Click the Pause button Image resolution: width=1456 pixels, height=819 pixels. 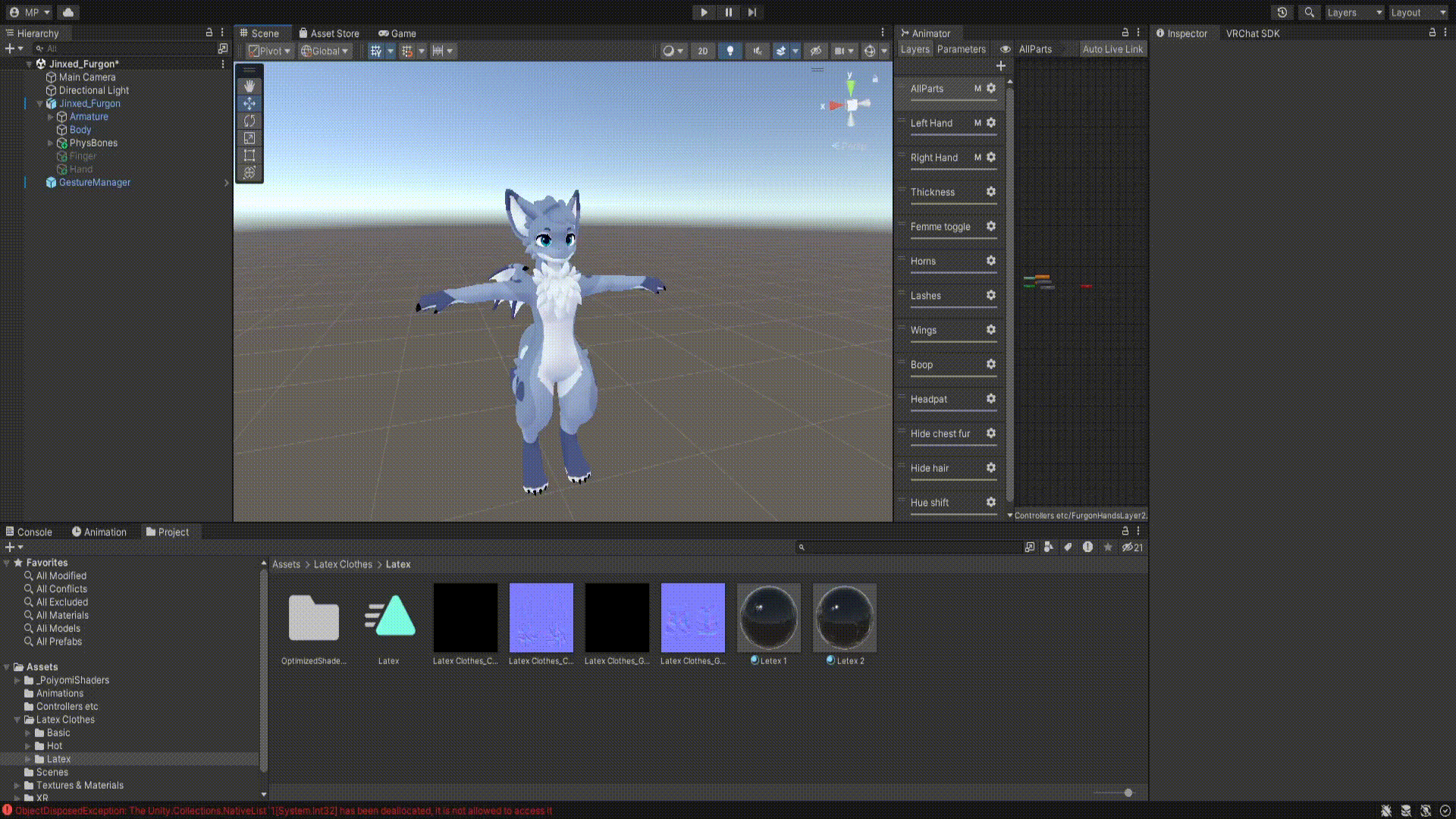click(728, 12)
